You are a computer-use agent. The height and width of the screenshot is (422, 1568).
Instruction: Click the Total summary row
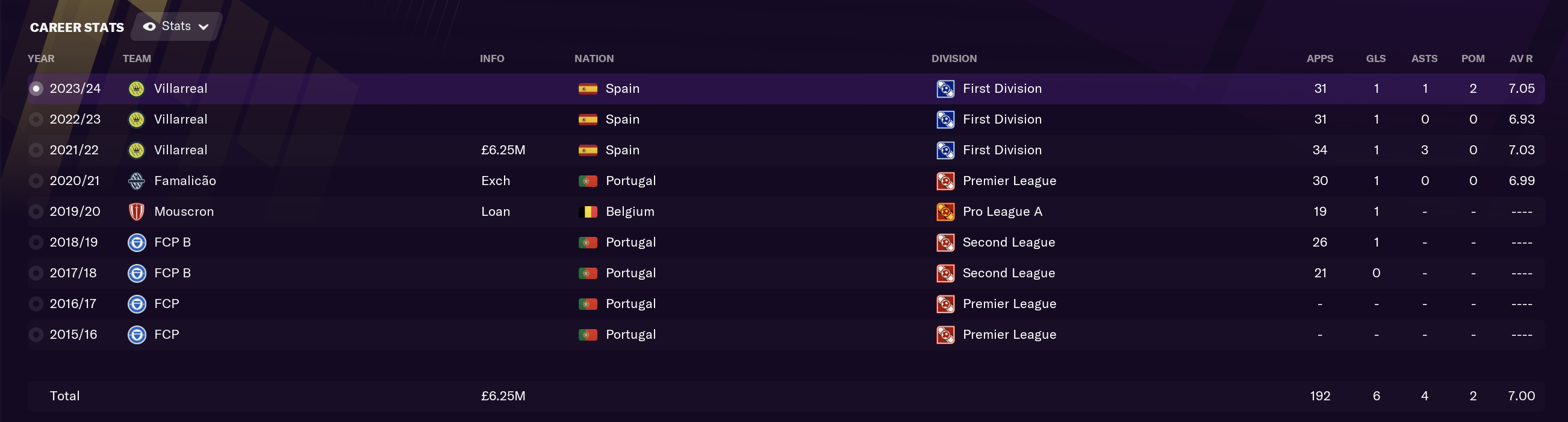[x=785, y=397]
